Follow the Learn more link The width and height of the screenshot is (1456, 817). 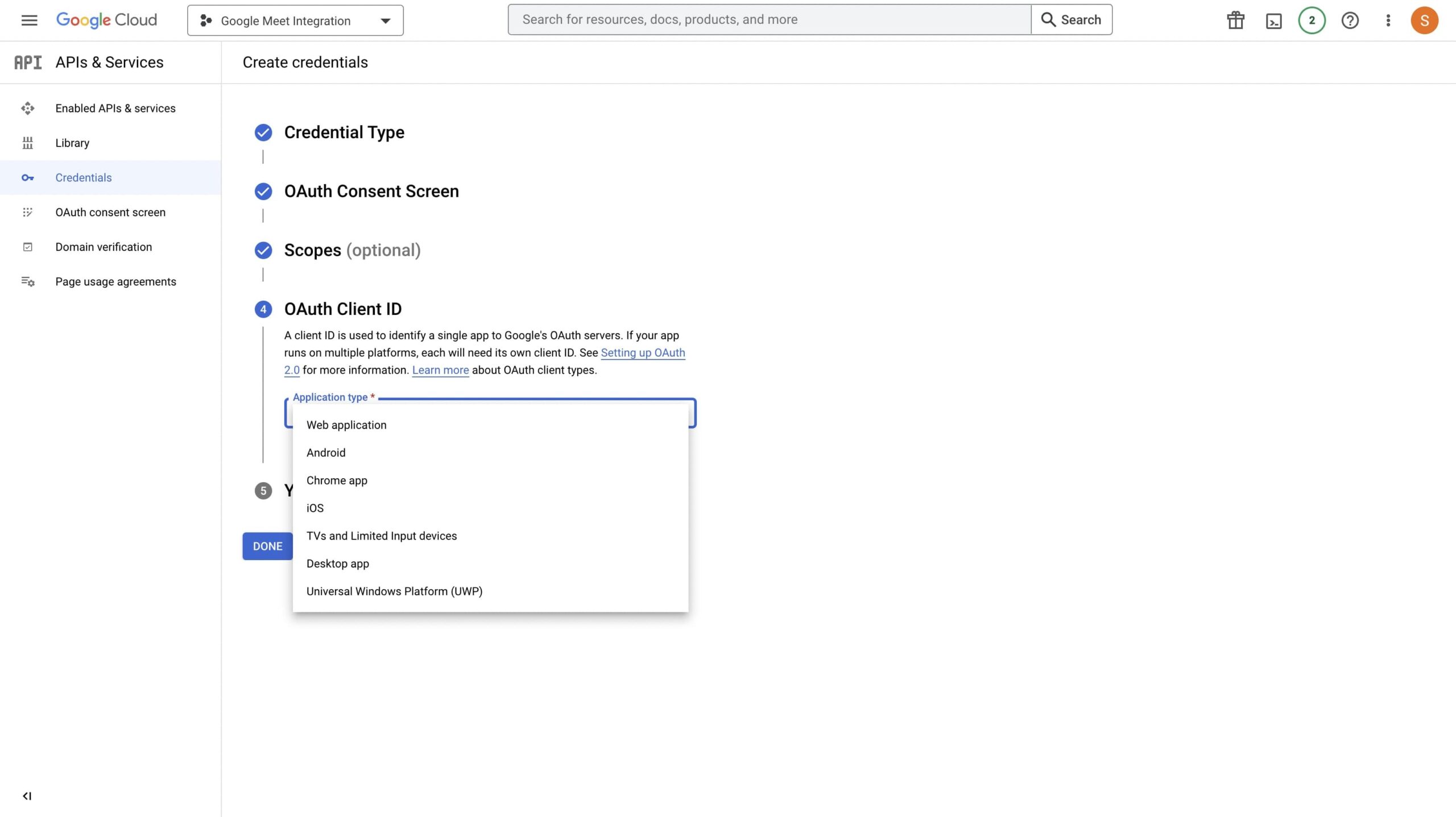coord(440,370)
